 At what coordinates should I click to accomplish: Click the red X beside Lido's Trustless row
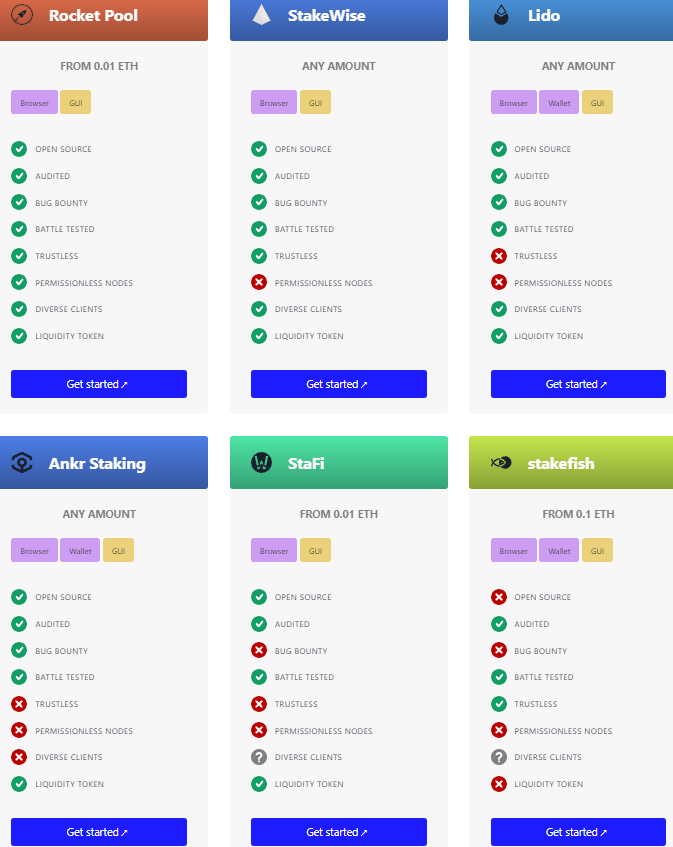(x=498, y=256)
